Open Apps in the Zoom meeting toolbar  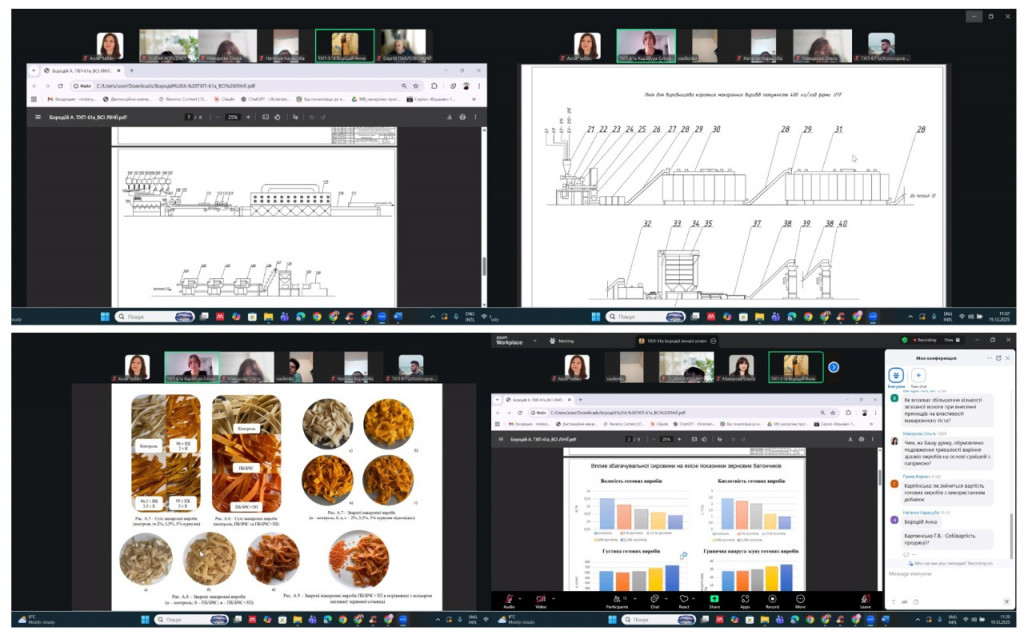coord(745,599)
